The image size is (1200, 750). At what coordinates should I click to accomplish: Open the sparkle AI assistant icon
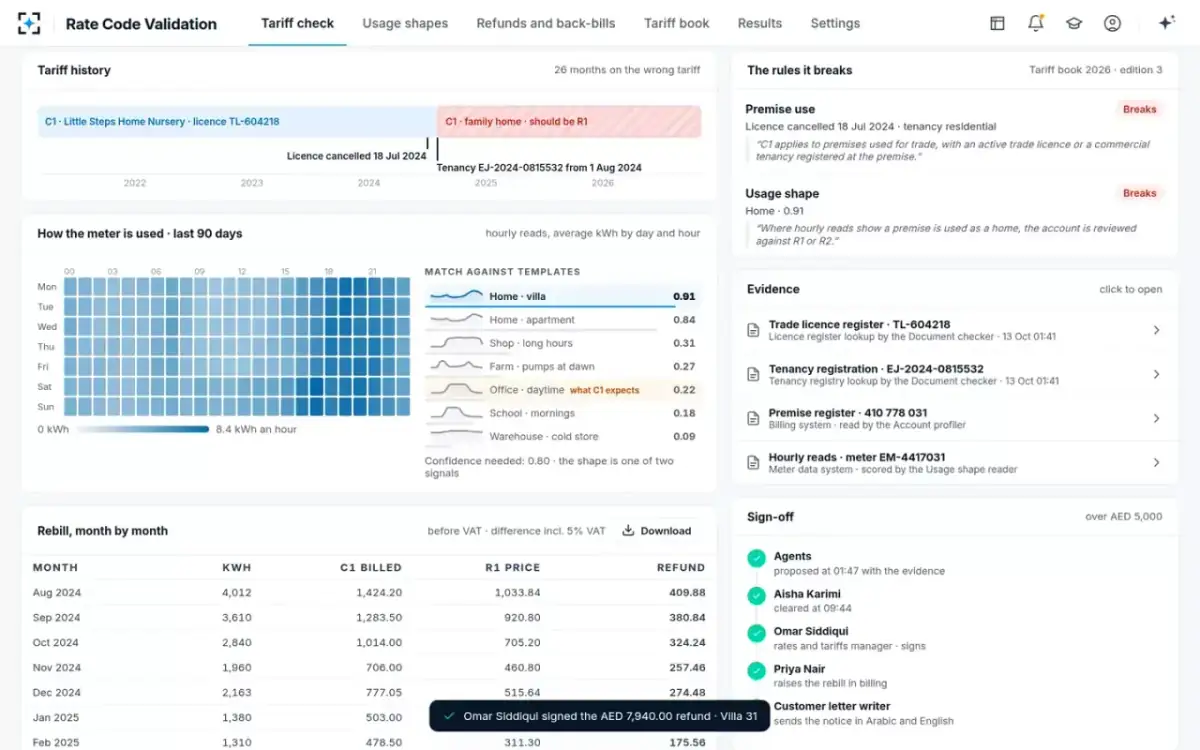coord(1165,23)
